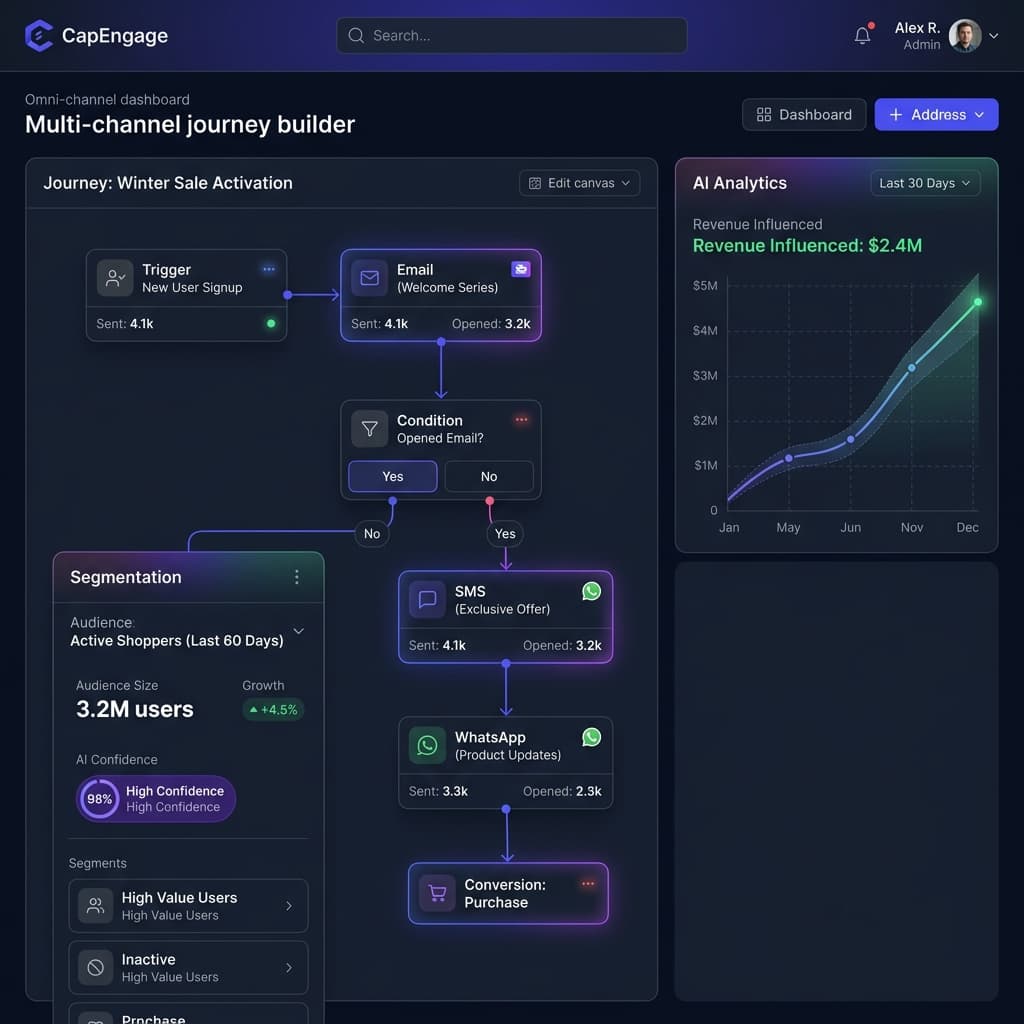Select the Yes branch in Condition

pos(392,477)
